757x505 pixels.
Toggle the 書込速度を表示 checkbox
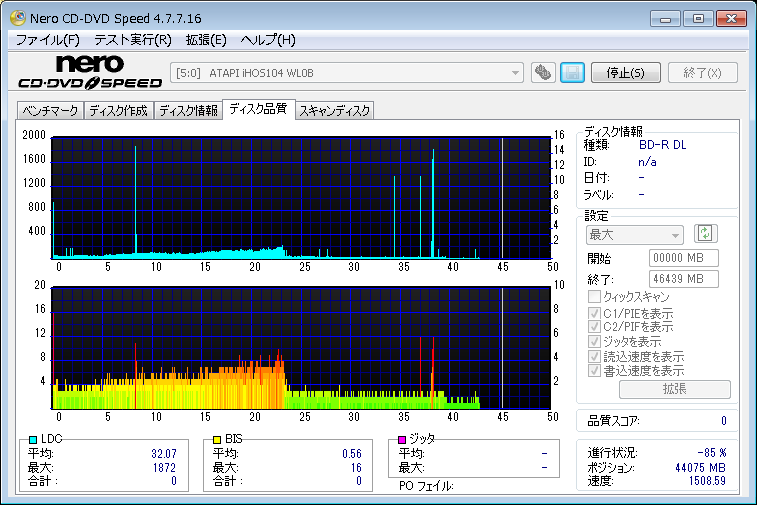pos(594,370)
